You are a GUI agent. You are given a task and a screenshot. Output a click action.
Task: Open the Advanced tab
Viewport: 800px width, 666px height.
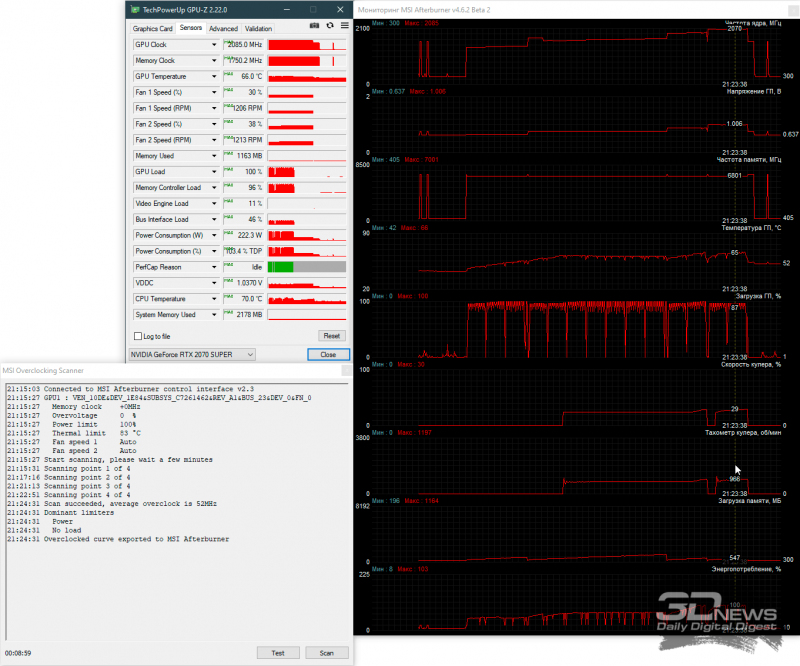click(223, 29)
